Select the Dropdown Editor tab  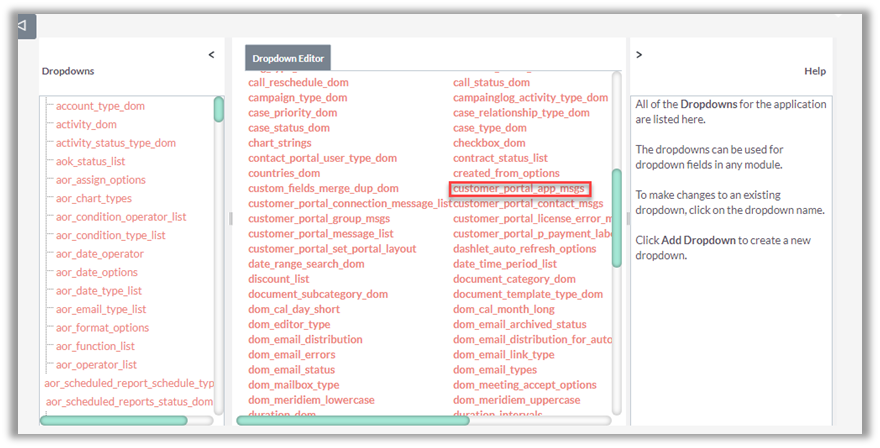pos(287,59)
